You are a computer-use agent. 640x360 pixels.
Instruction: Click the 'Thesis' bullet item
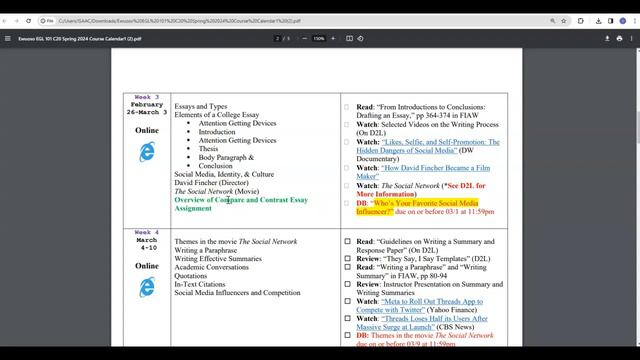pyautogui.click(x=208, y=149)
